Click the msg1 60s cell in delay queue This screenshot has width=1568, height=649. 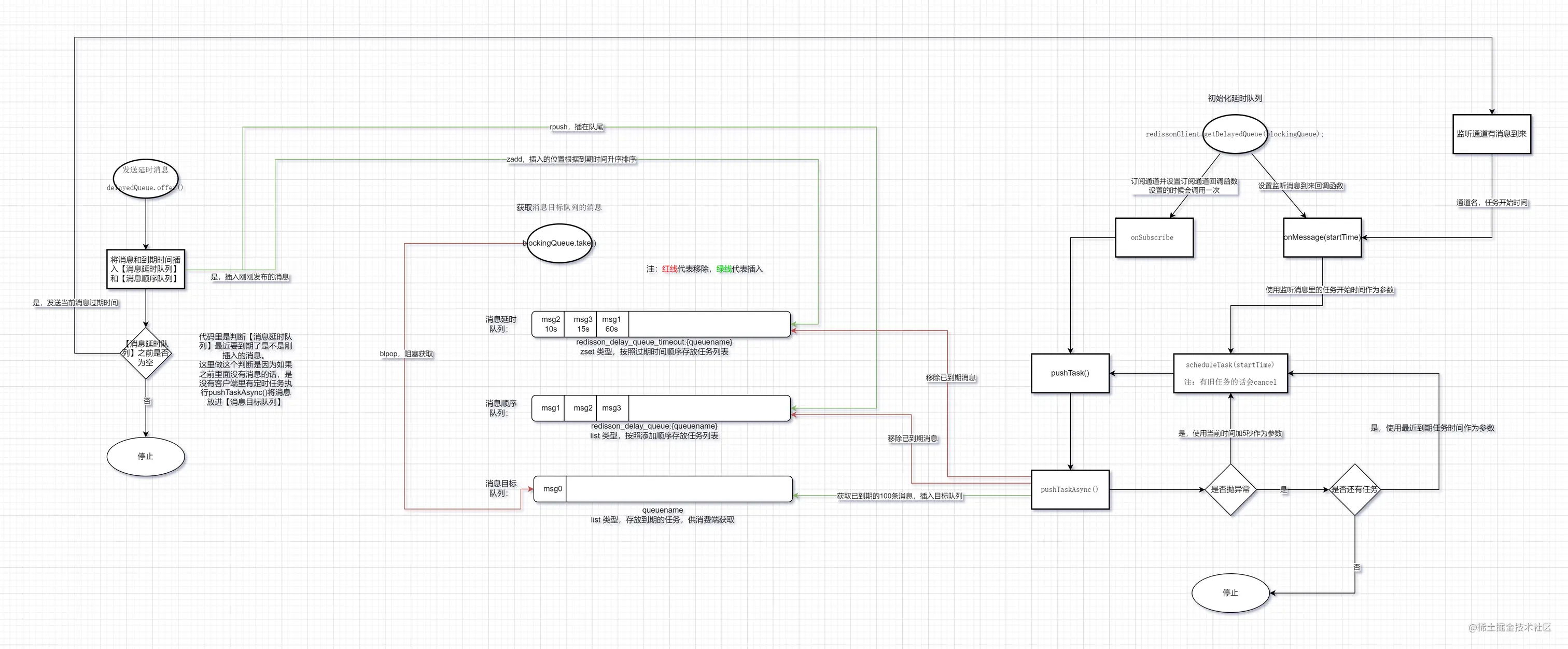611,323
